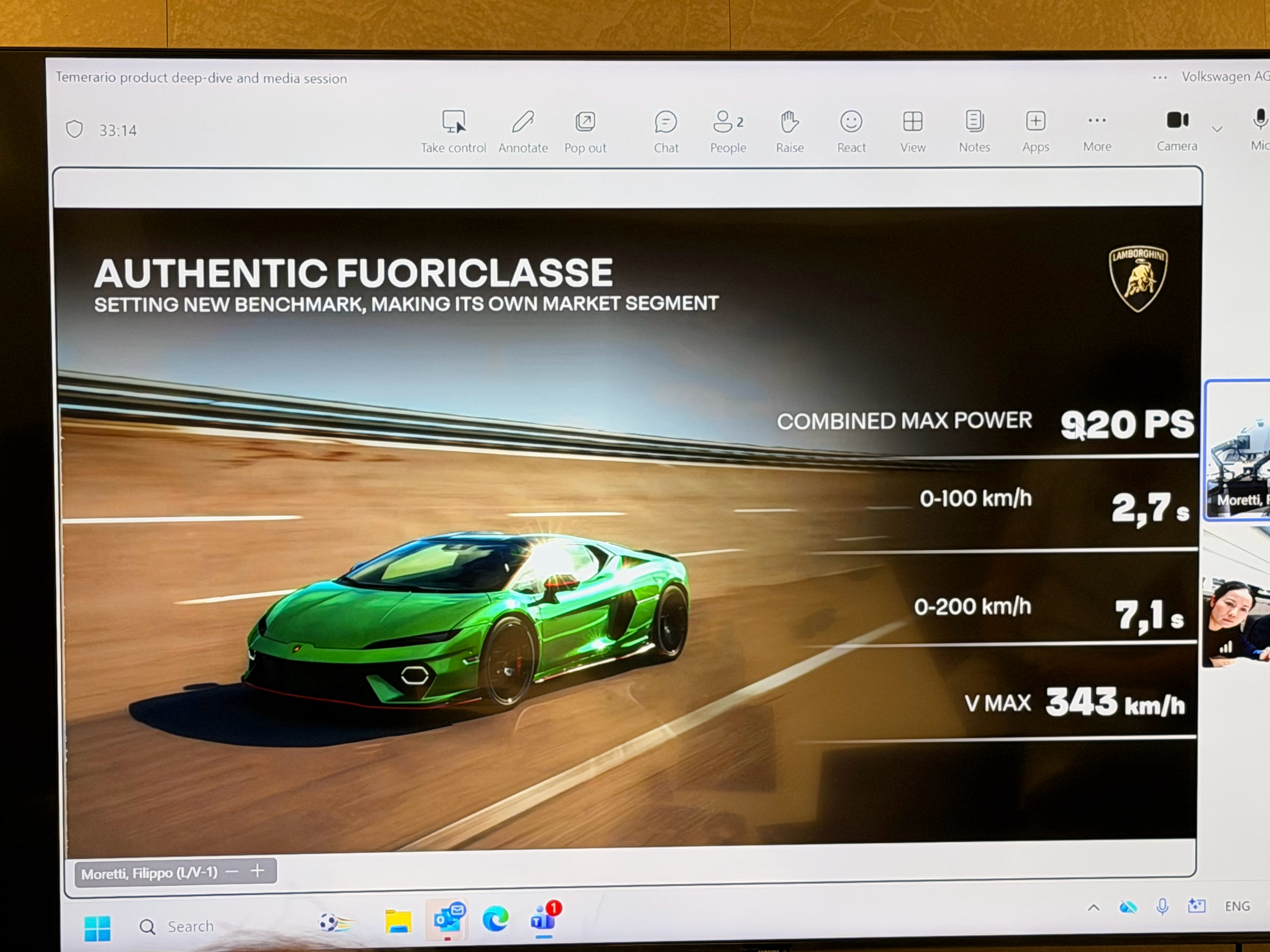Open the Annotate pen tool
Screen dimensions: 1270x952
[523, 132]
